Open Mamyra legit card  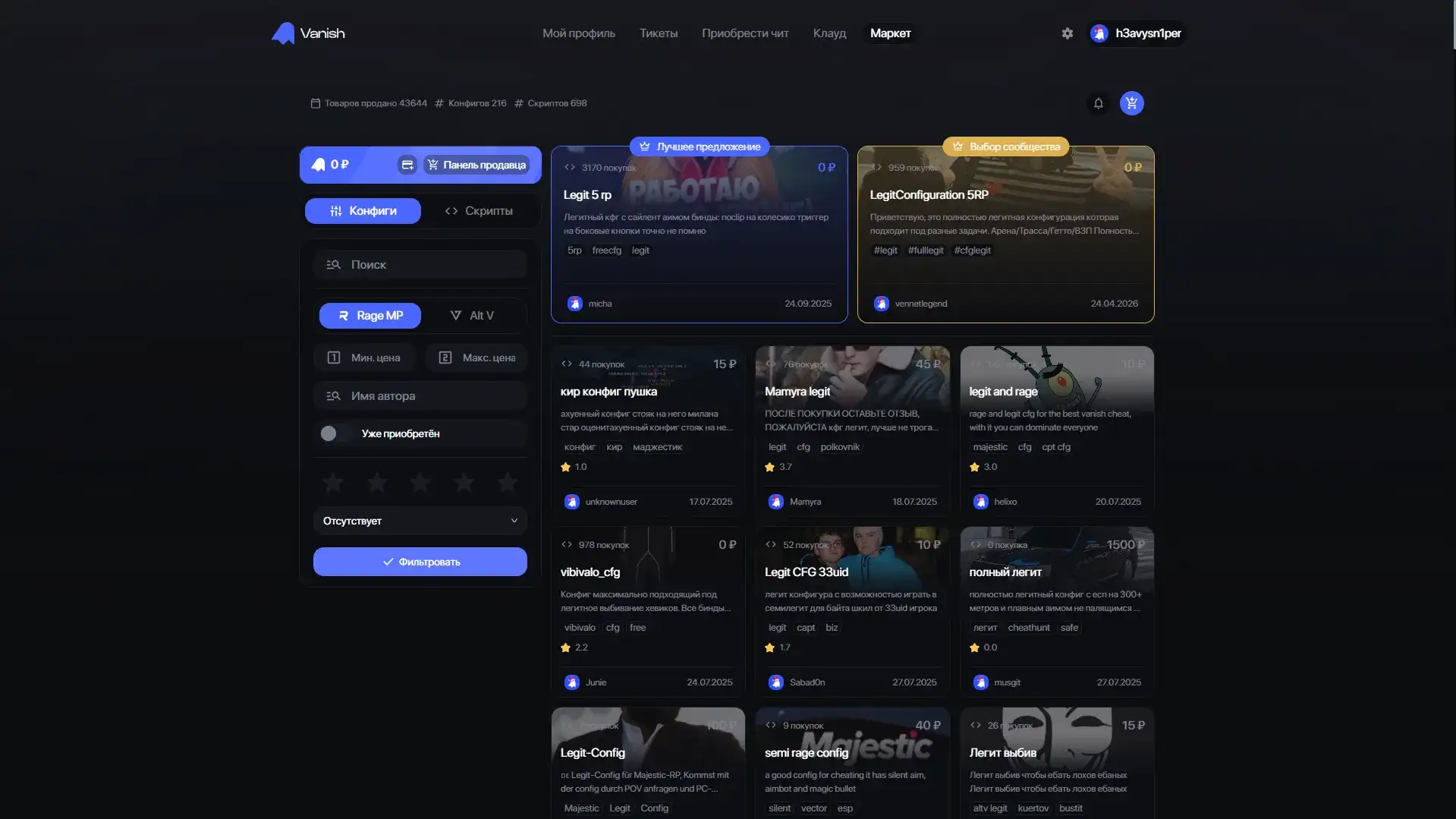click(852, 431)
